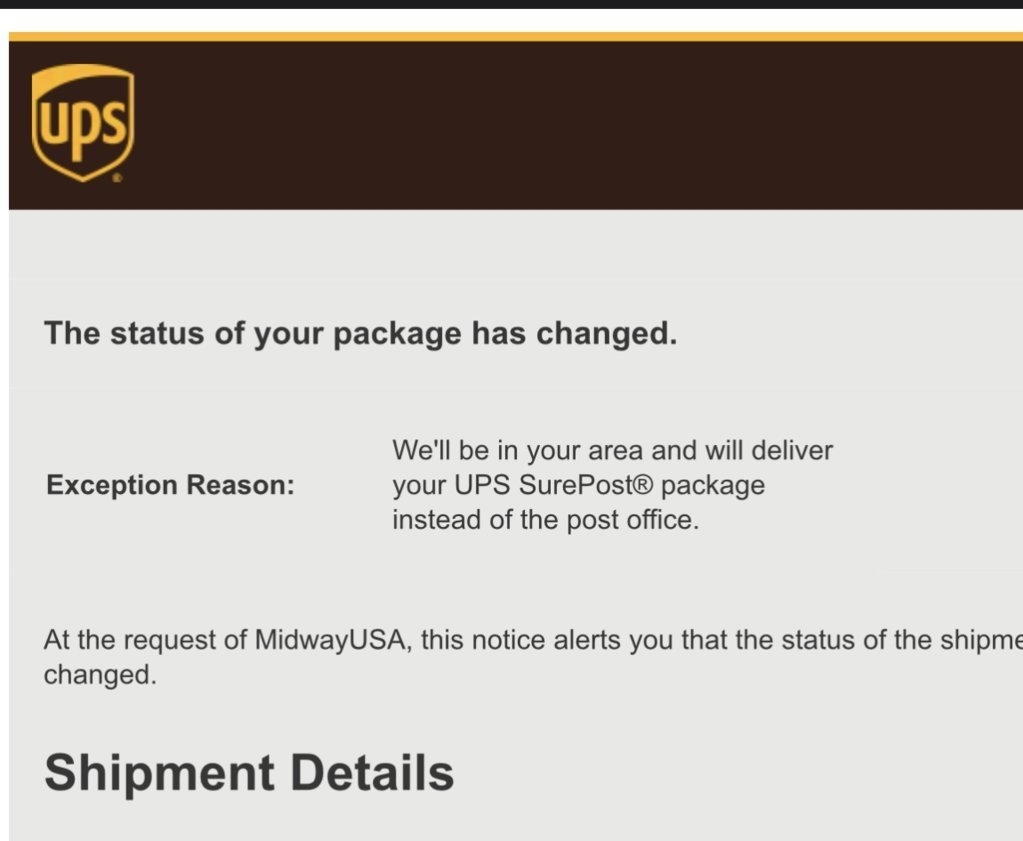Click the 'We'll be in your area' line
Image resolution: width=1023 pixels, height=841 pixels.
click(x=612, y=450)
